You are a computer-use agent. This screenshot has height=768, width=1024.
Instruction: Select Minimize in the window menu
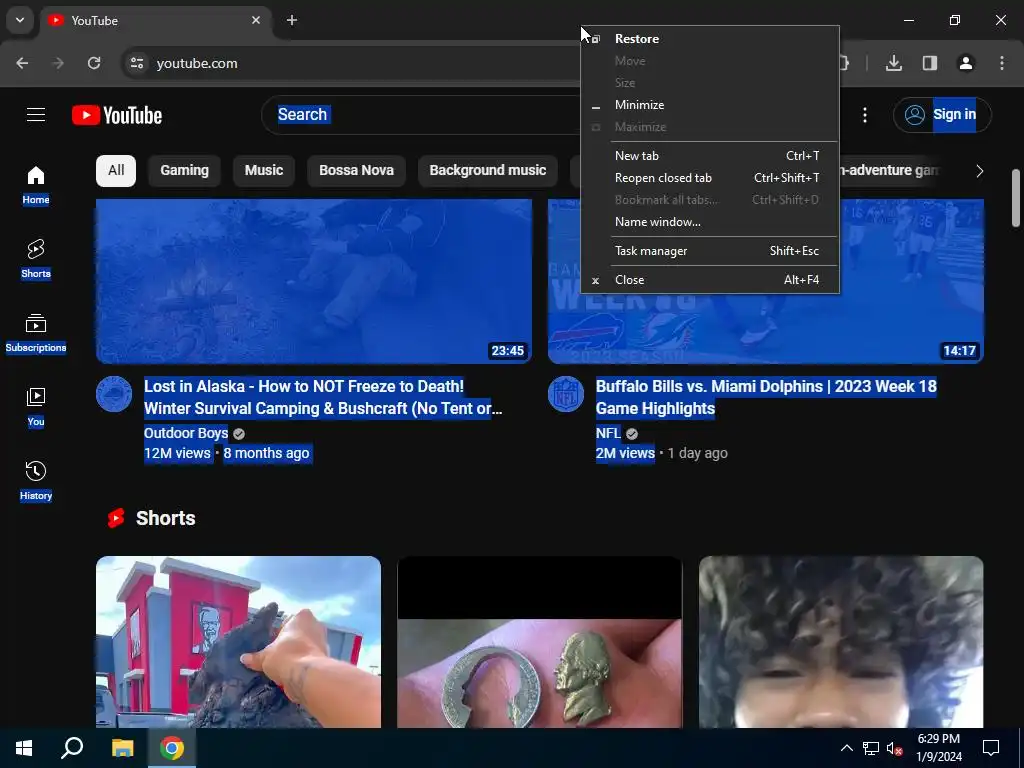710,104
